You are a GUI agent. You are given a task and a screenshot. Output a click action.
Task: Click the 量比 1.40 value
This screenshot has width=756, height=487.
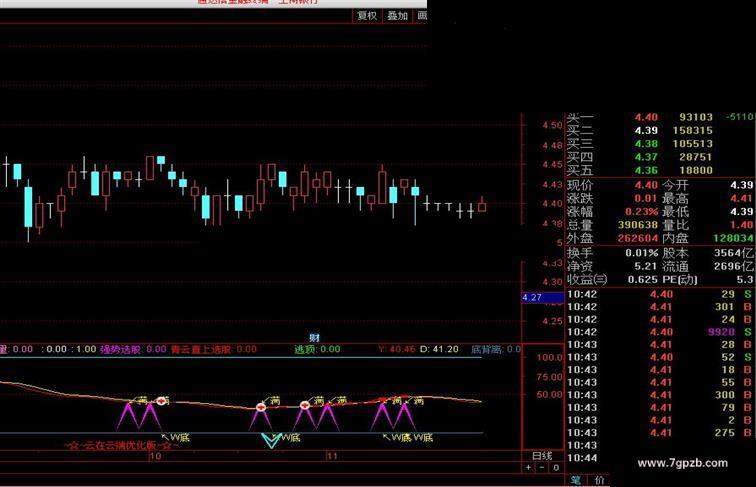point(742,225)
